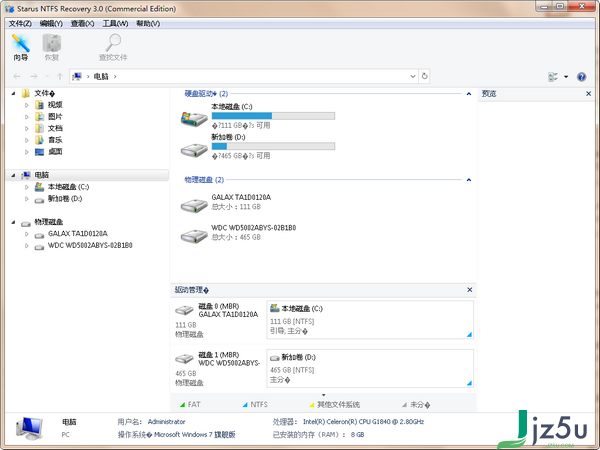Screen dimensions: 600x450
Task: Launch the 向导 wizard tool
Action: click(x=21, y=47)
